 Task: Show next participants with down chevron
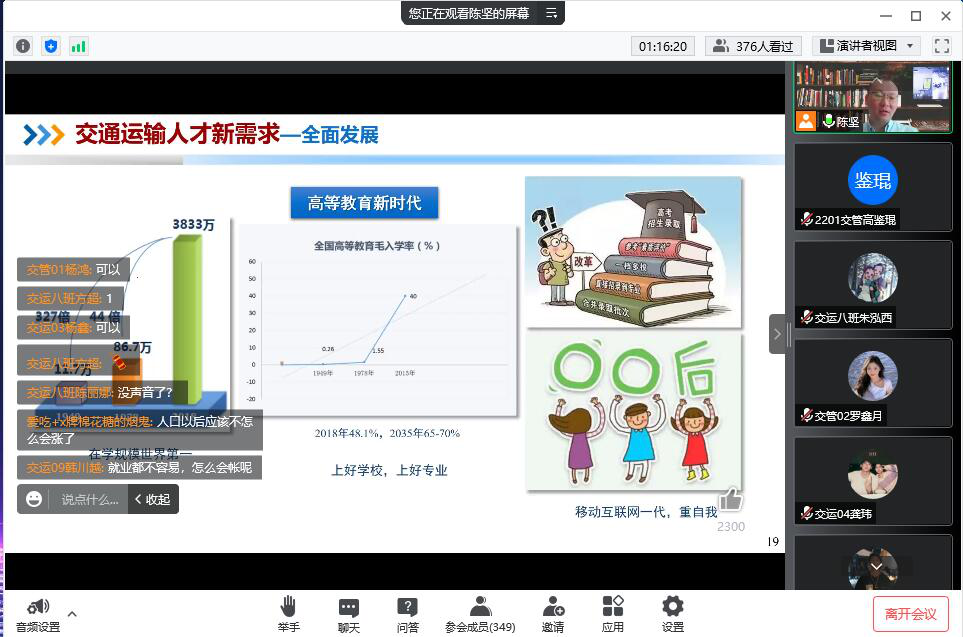[x=876, y=566]
